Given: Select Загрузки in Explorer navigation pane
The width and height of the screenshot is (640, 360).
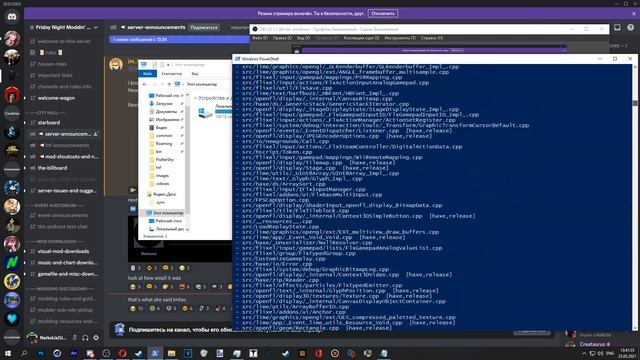Looking at the screenshot, I should coord(164,104).
